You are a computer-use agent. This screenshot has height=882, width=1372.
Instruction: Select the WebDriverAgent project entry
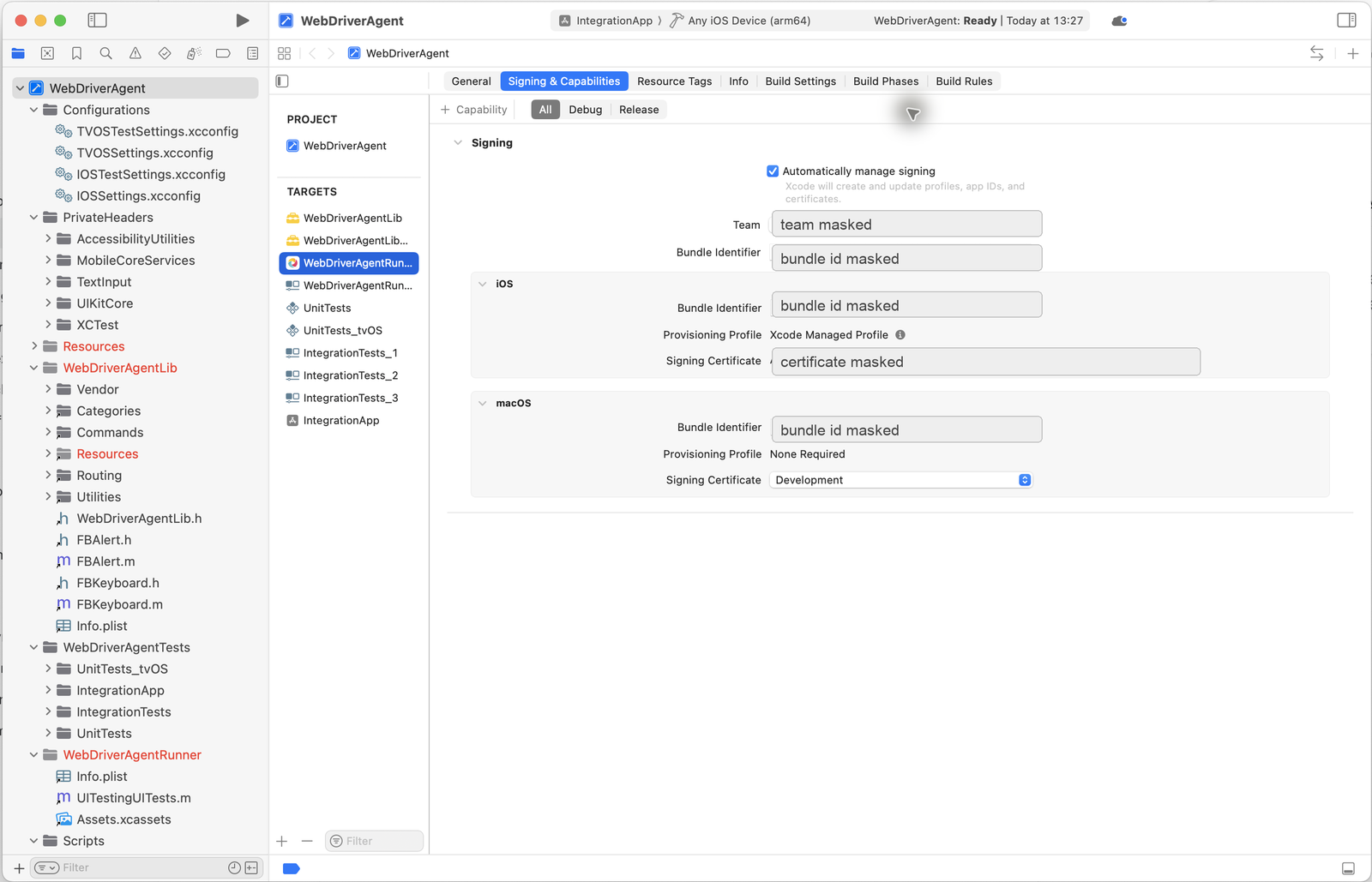pyautogui.click(x=346, y=146)
